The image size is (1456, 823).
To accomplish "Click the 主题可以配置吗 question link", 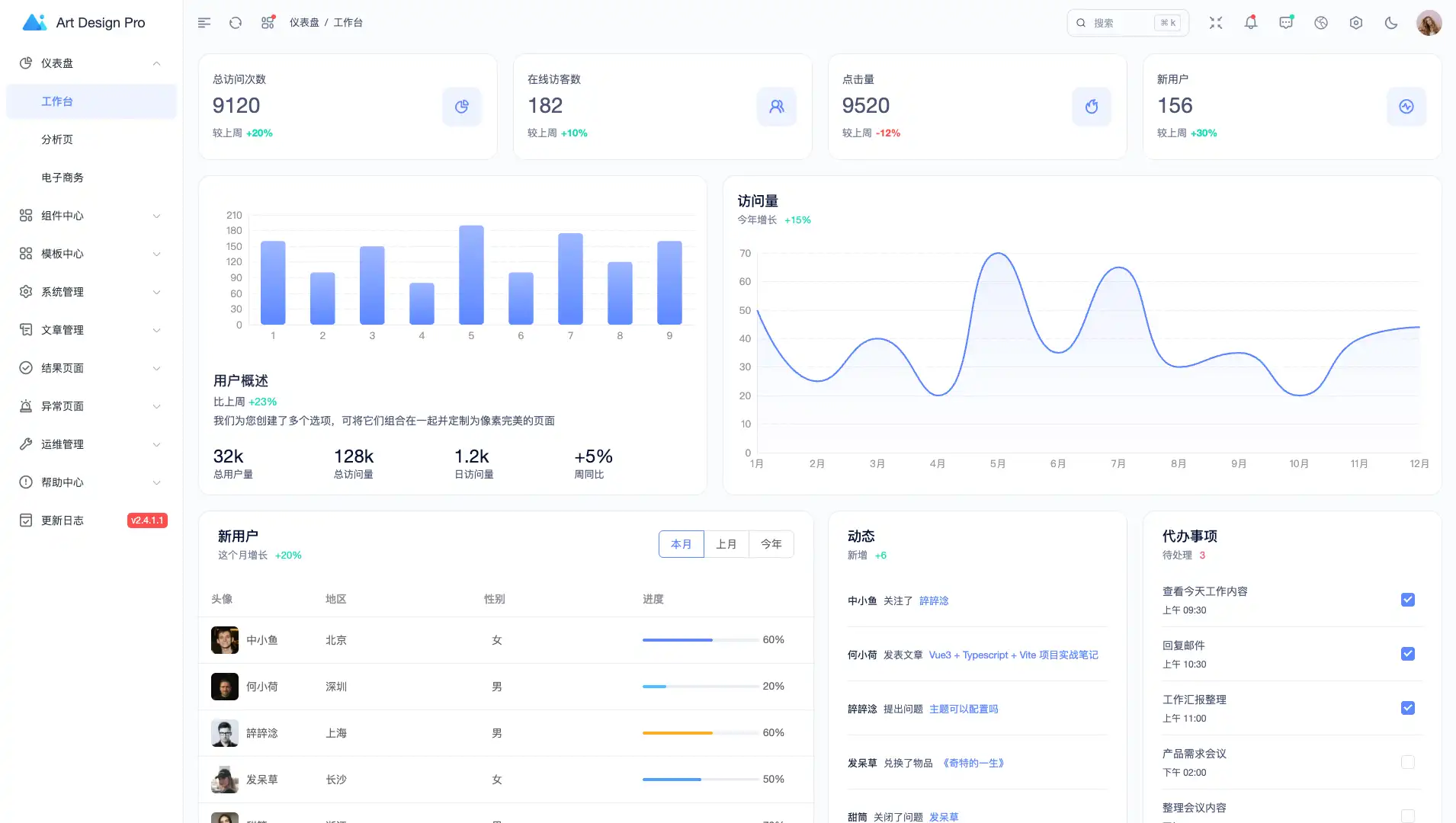I will point(964,709).
